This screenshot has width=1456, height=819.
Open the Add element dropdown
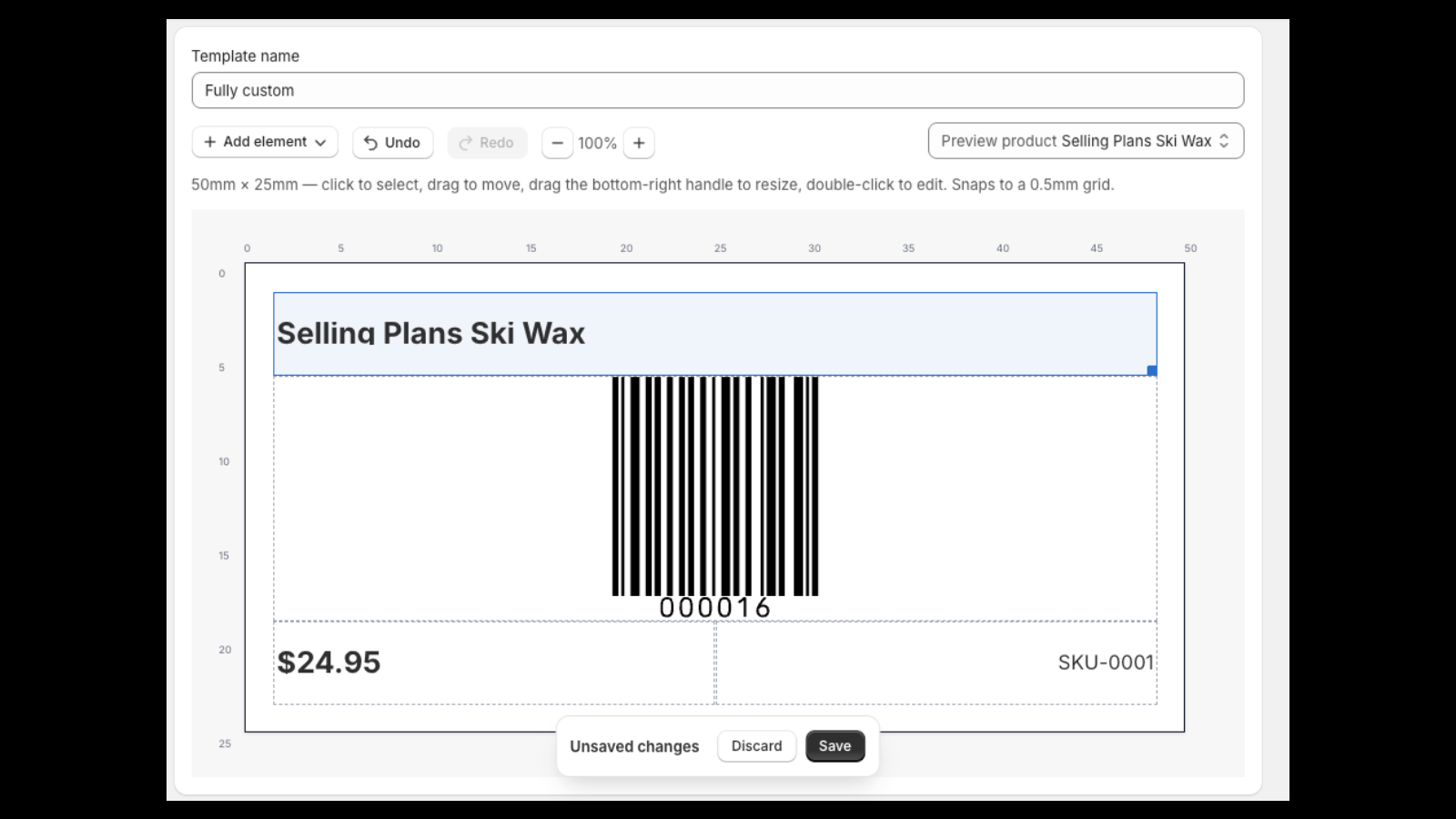265,142
